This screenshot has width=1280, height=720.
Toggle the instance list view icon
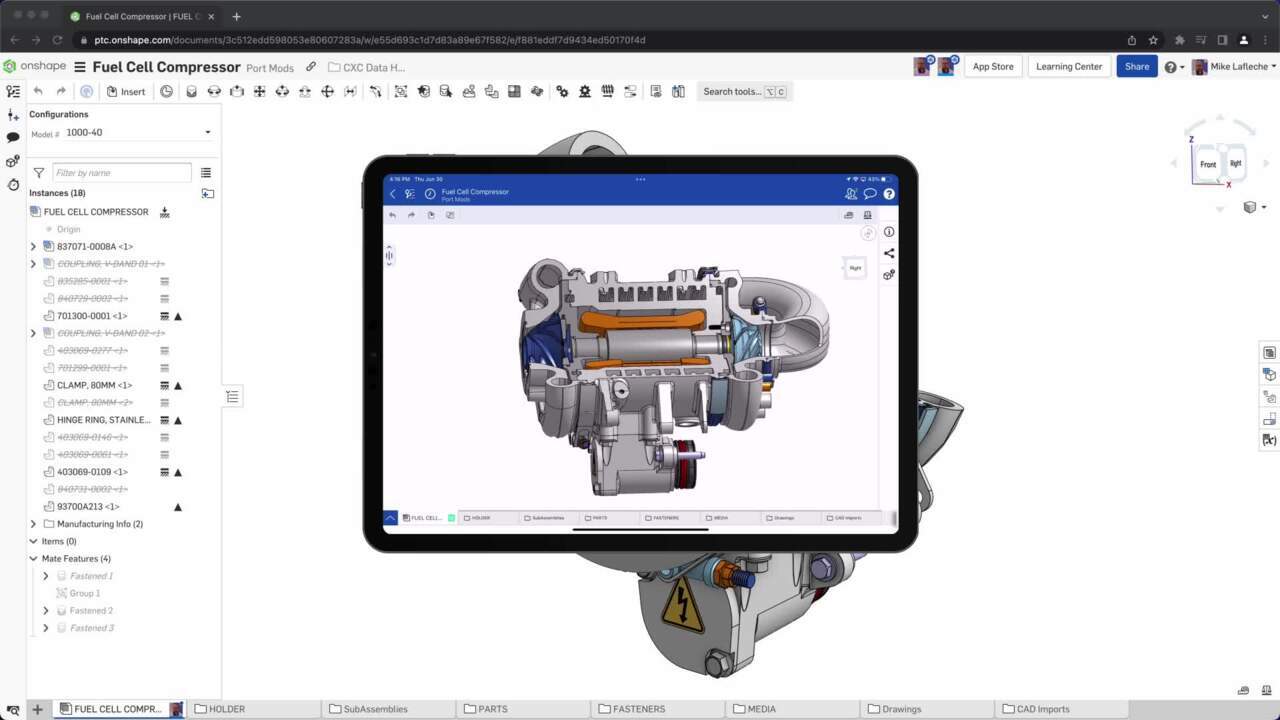coord(206,173)
